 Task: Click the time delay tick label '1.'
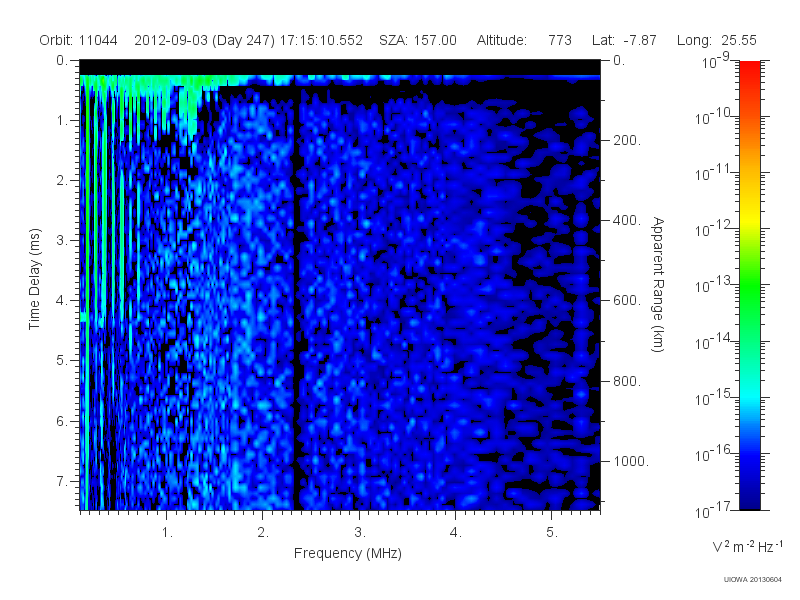pyautogui.click(x=62, y=120)
